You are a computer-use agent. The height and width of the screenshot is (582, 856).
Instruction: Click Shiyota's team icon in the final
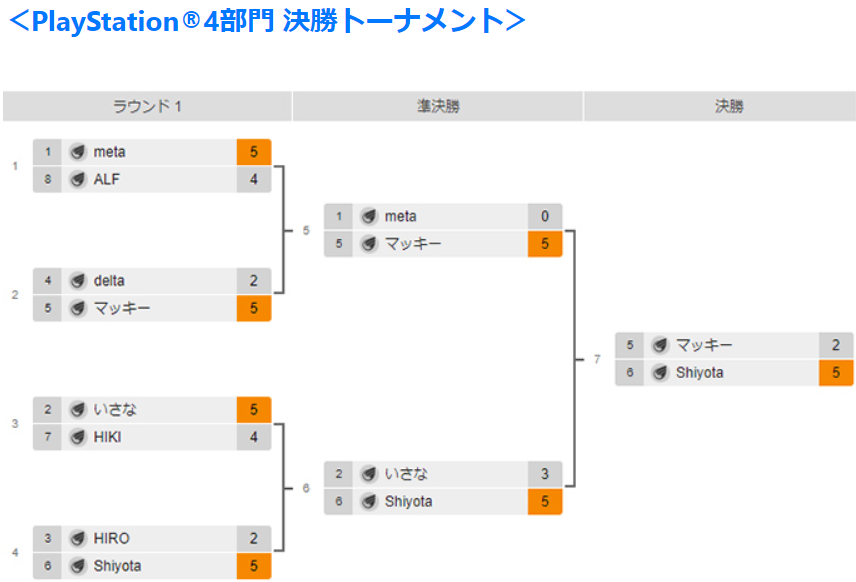pyautogui.click(x=661, y=372)
